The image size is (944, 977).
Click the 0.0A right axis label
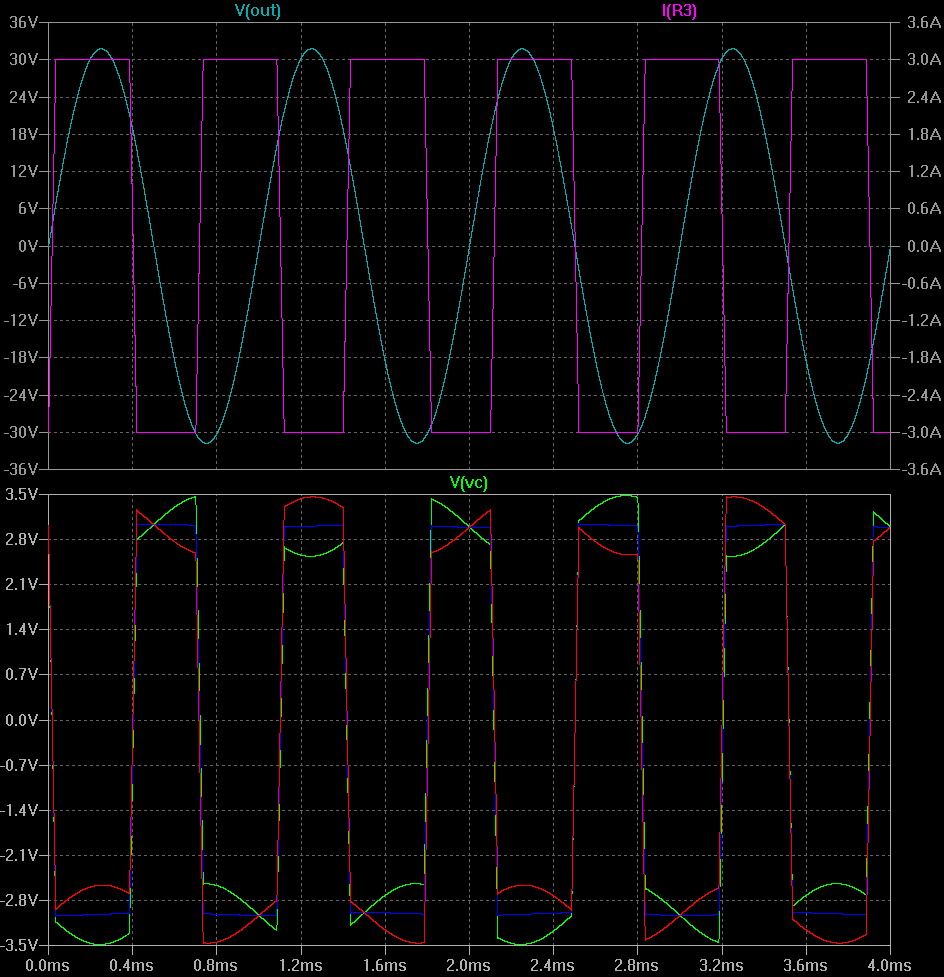point(923,246)
